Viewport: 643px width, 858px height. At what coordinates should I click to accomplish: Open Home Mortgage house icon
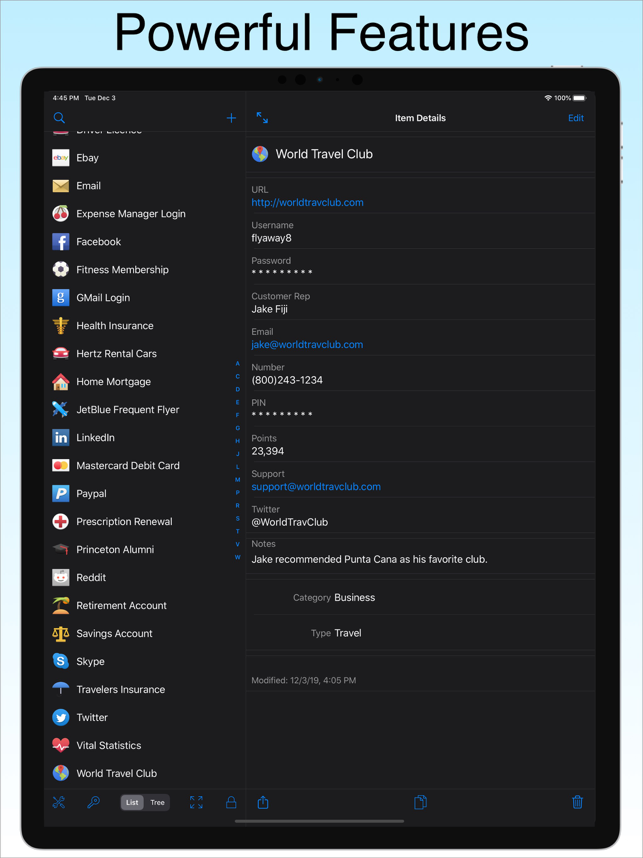pos(61,381)
